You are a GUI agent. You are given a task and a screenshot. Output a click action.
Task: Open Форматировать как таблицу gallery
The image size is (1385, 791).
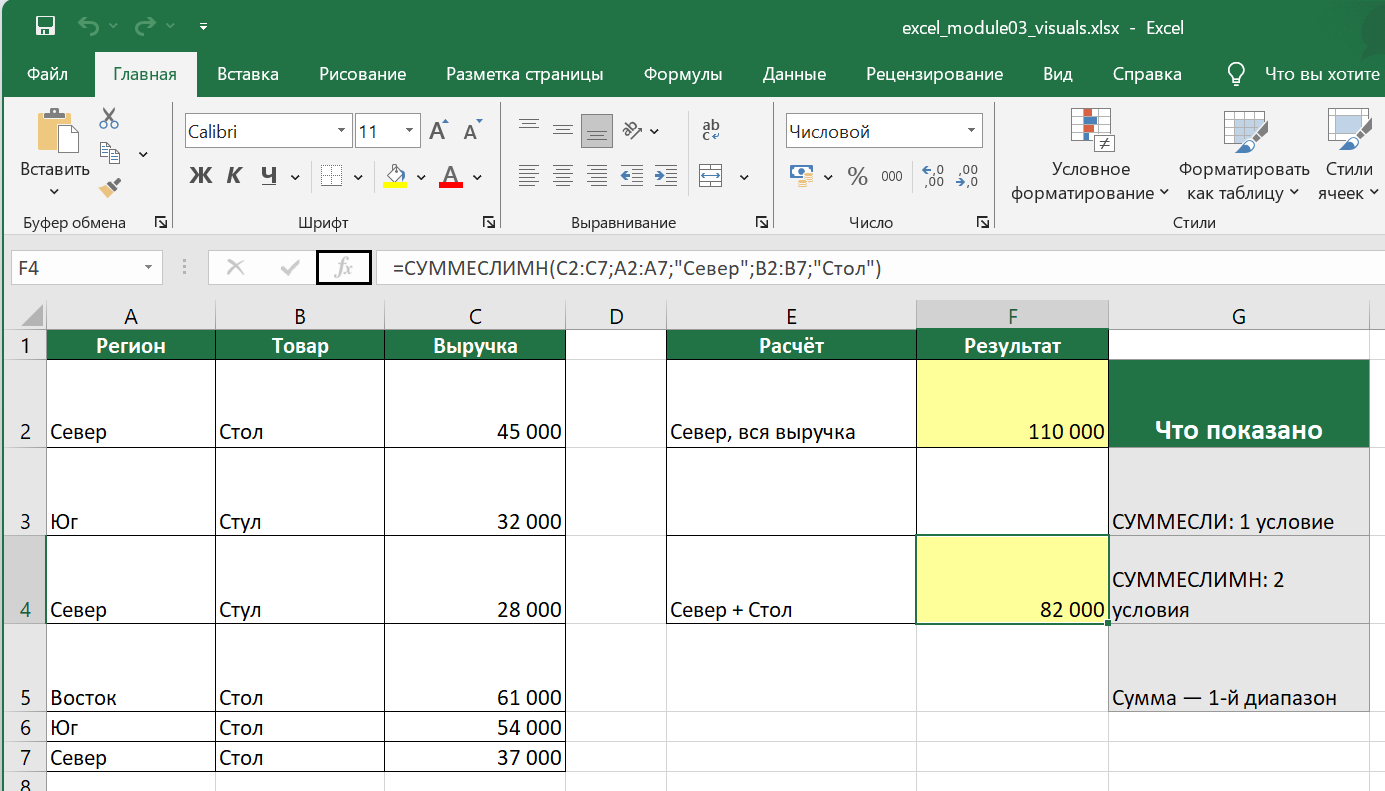pyautogui.click(x=1244, y=155)
